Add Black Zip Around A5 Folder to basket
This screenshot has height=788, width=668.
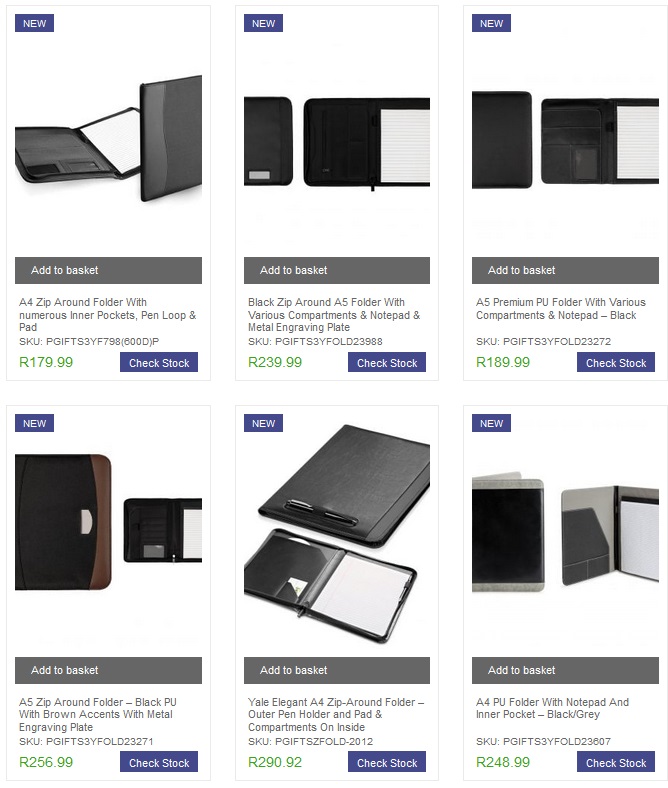[x=337, y=270]
